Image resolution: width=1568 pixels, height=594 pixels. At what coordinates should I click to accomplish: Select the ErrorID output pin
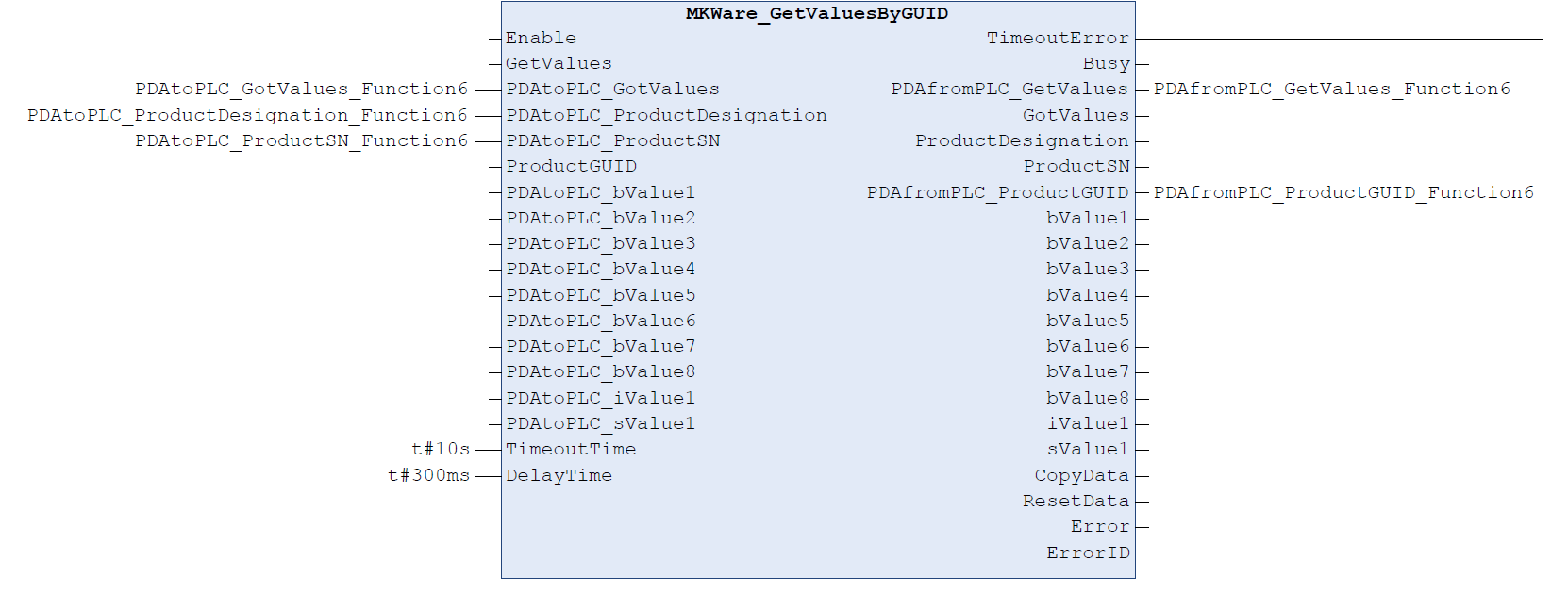(x=1088, y=553)
